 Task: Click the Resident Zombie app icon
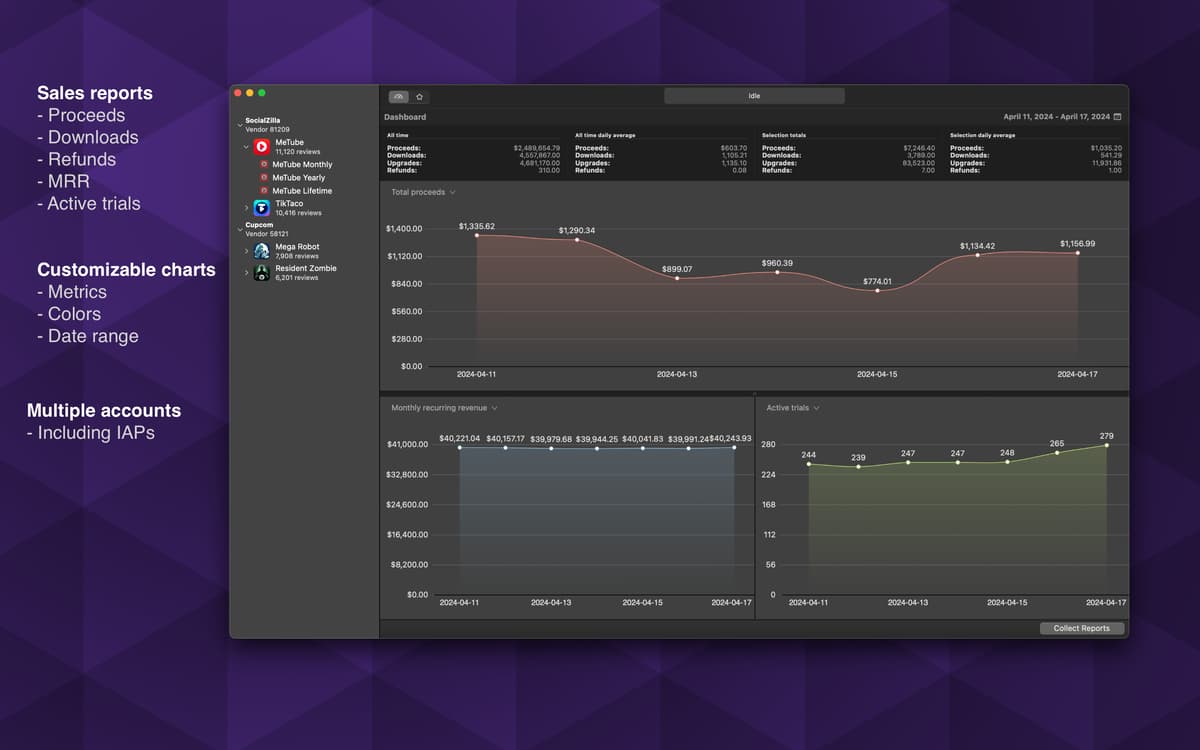(262, 273)
